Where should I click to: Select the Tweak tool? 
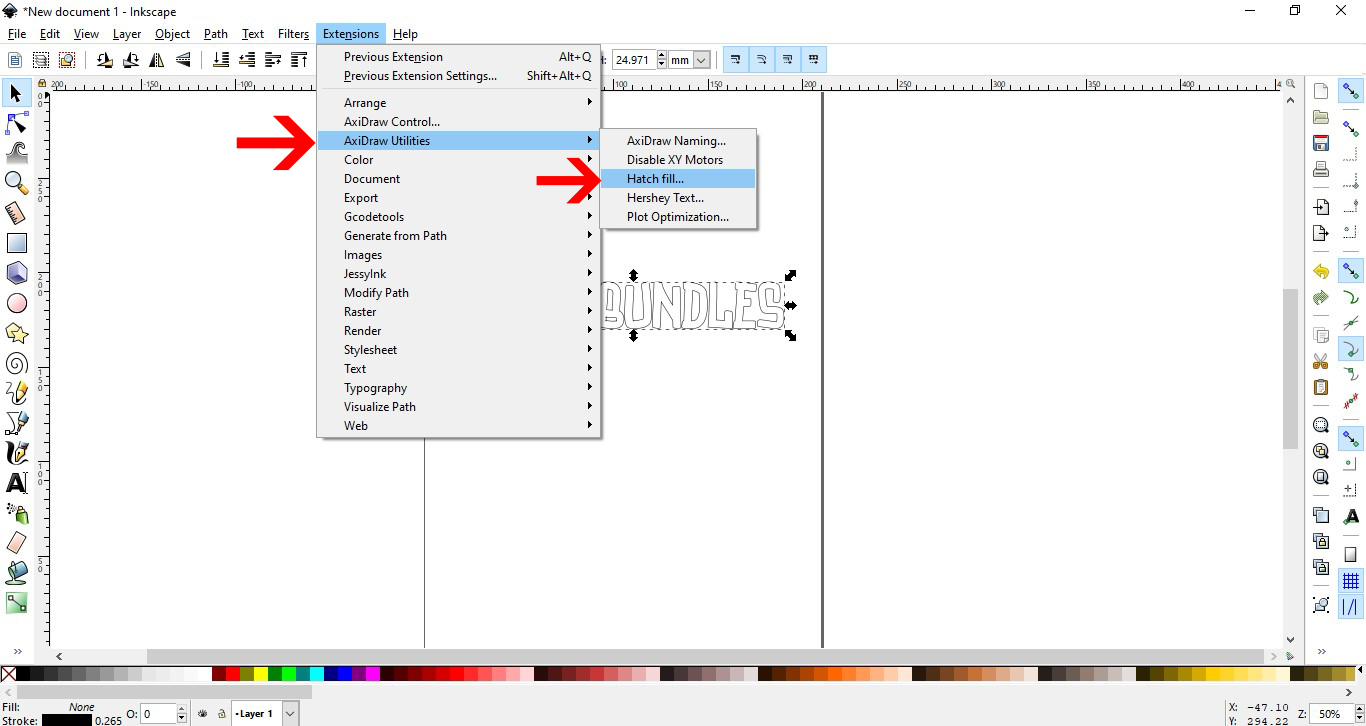pyautogui.click(x=16, y=153)
